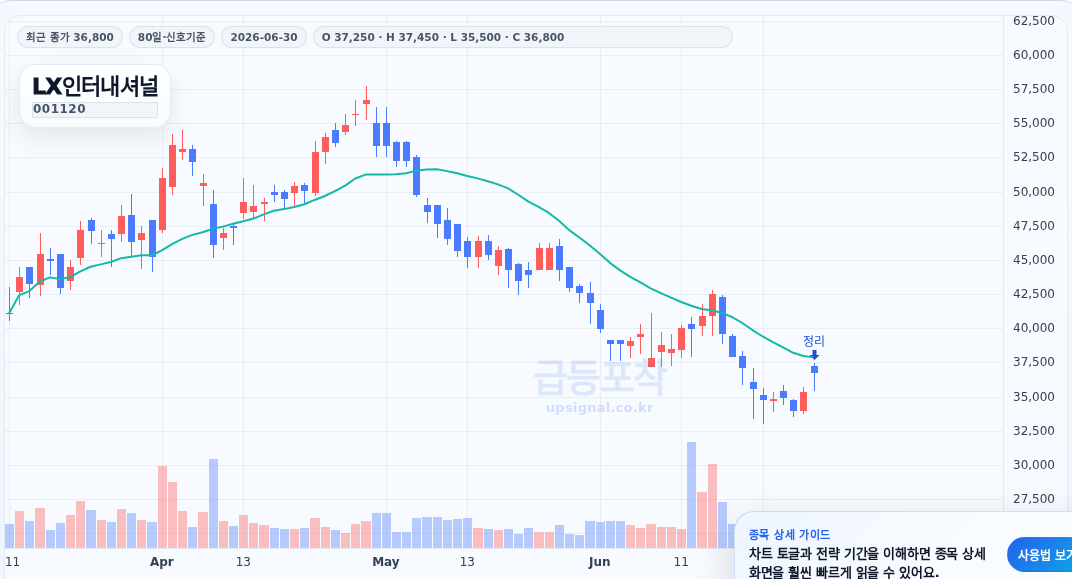This screenshot has height=579, width=1072.
Task: Select the tallest blue volume bar near Jun 11
Action: point(691,495)
